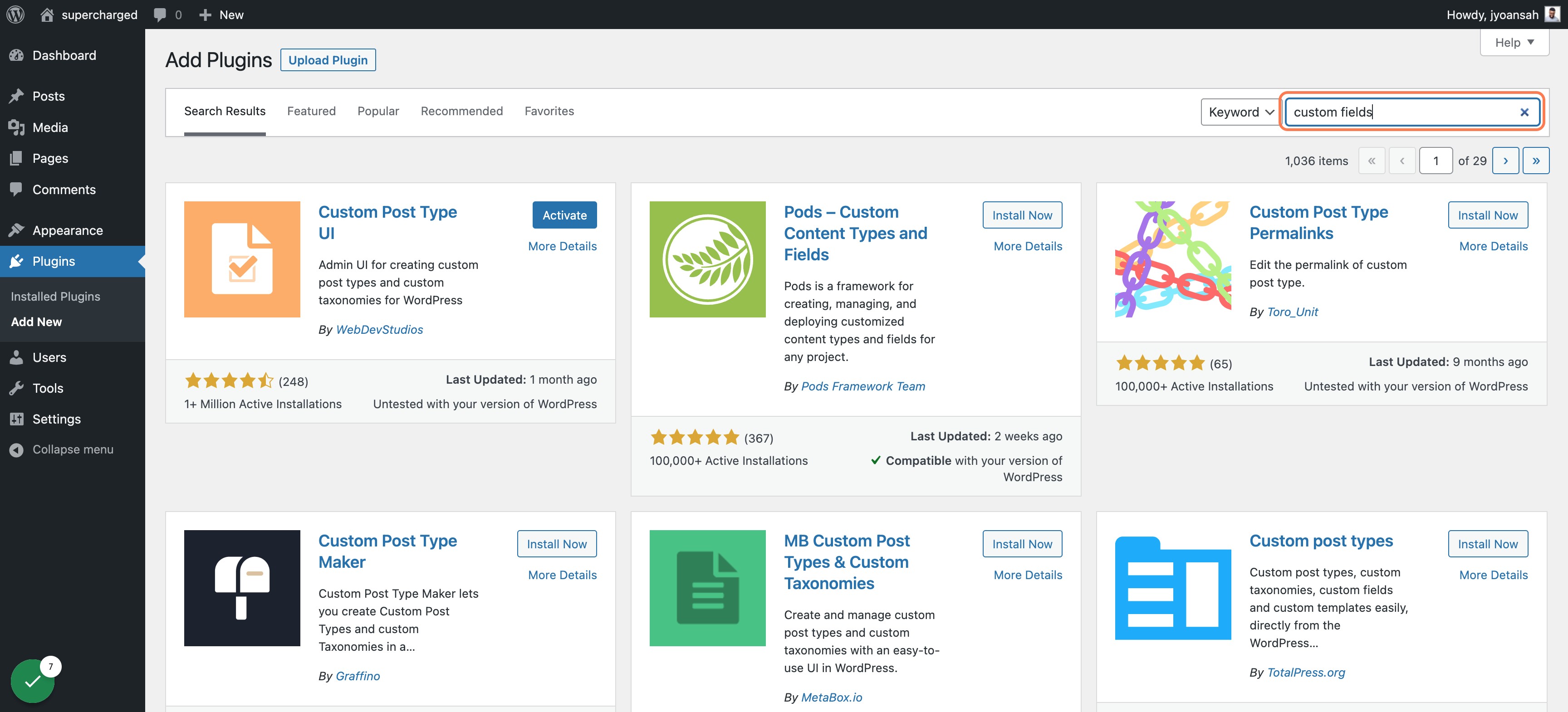Click the plus New icon in admin bar

point(205,15)
